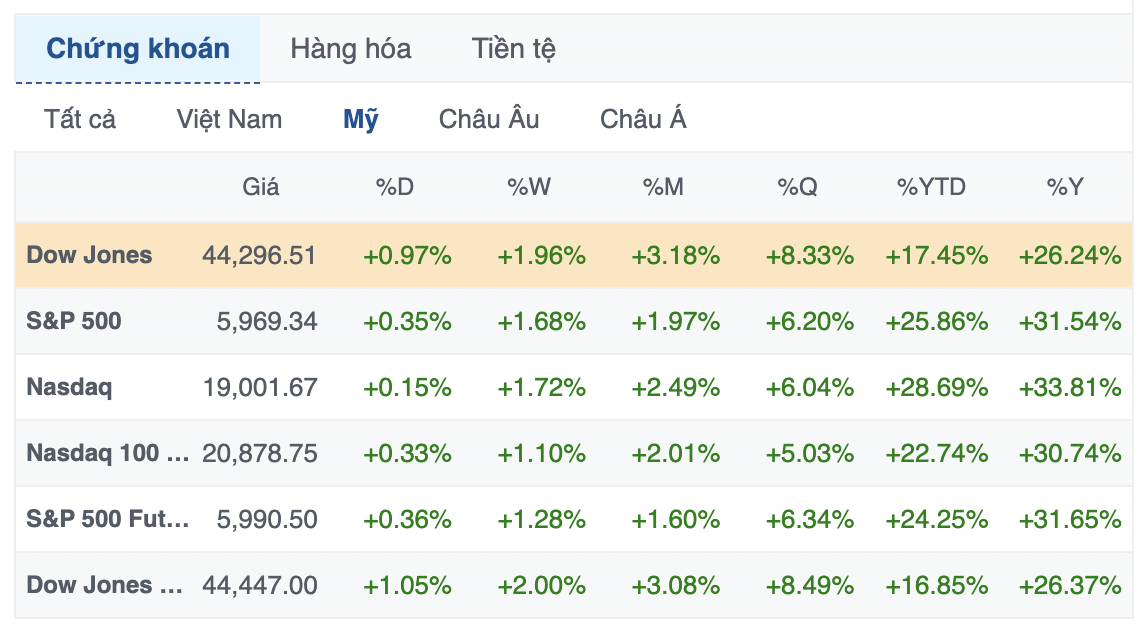Show all markets via Tất cả filter

(78, 119)
